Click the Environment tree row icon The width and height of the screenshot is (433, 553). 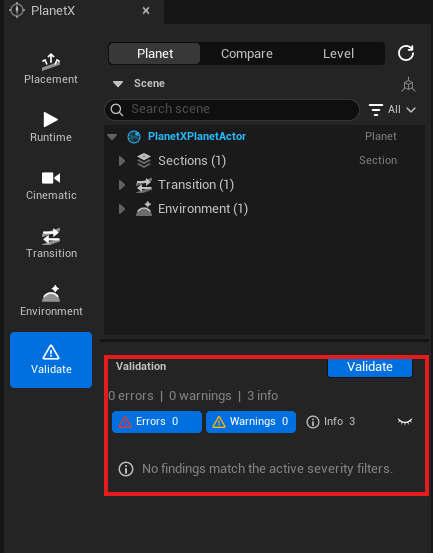(x=144, y=208)
